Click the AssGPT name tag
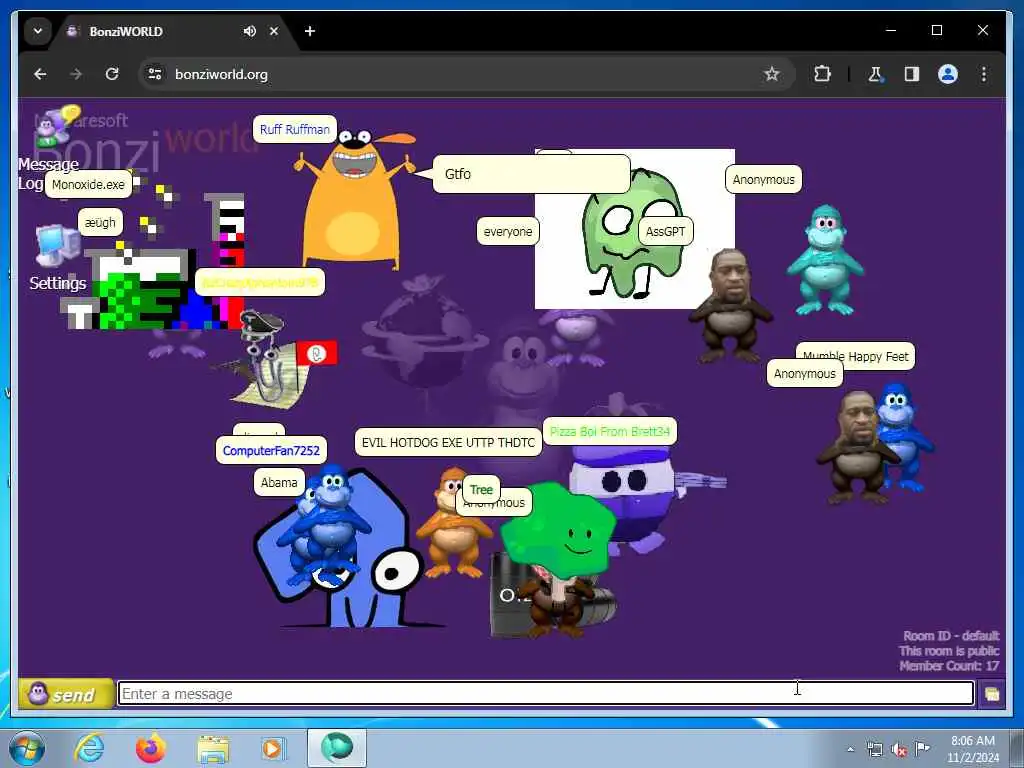This screenshot has height=768, width=1024. pos(665,231)
